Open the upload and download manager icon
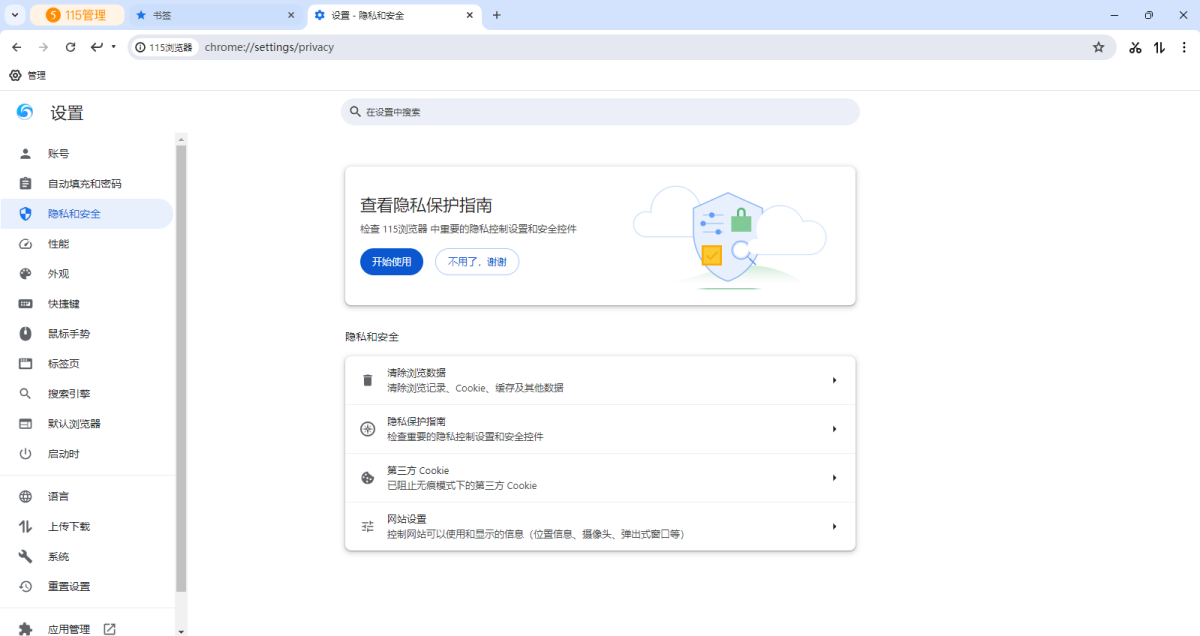 [1161, 47]
